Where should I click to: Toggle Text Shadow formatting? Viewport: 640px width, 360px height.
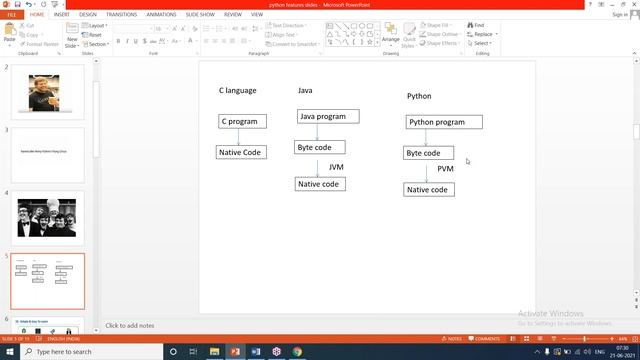click(x=144, y=41)
